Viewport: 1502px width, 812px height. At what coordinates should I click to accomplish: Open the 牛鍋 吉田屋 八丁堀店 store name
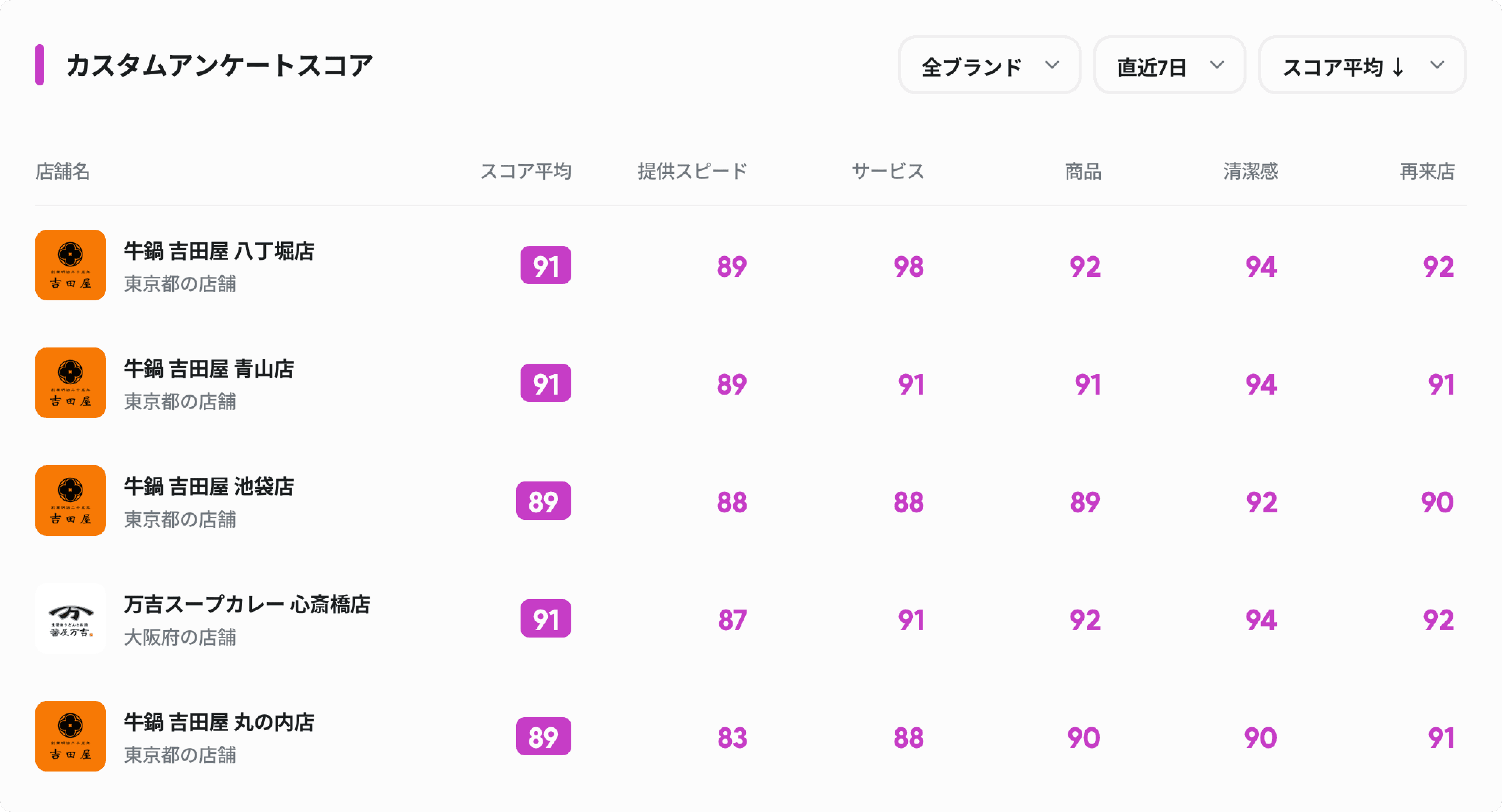pos(219,251)
